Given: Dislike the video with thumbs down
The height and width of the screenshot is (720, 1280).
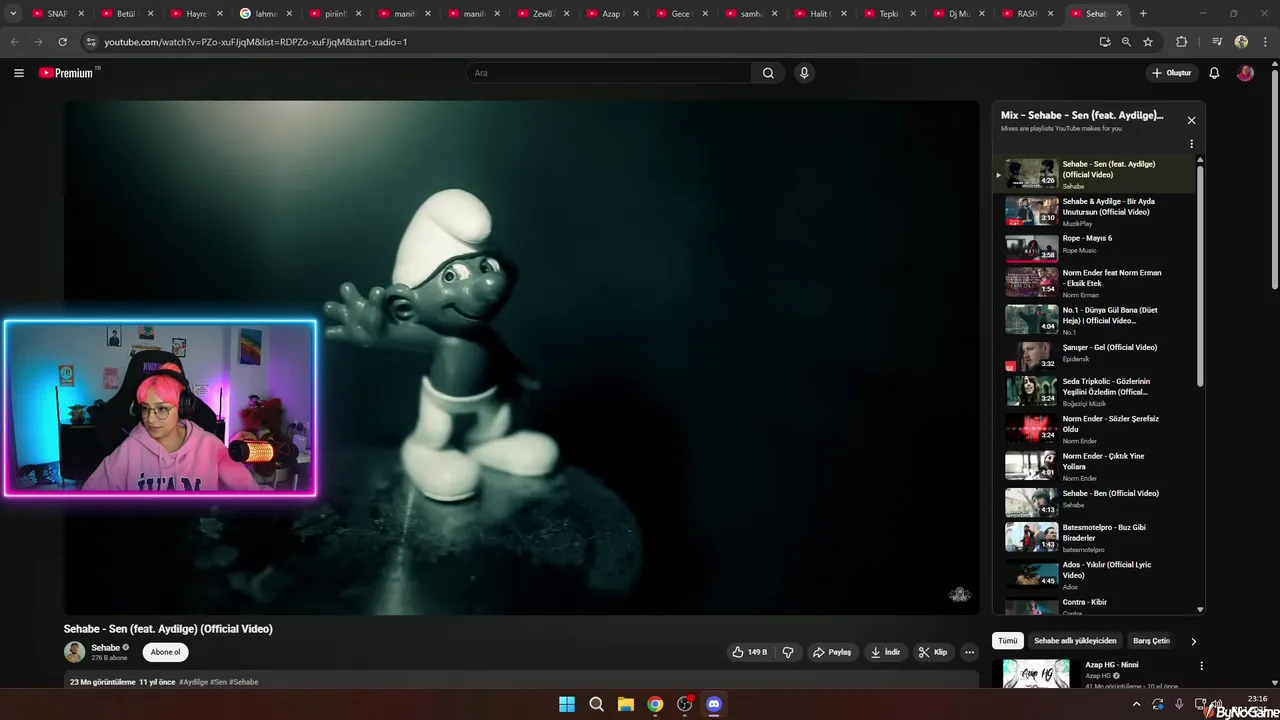Looking at the screenshot, I should pyautogui.click(x=788, y=652).
